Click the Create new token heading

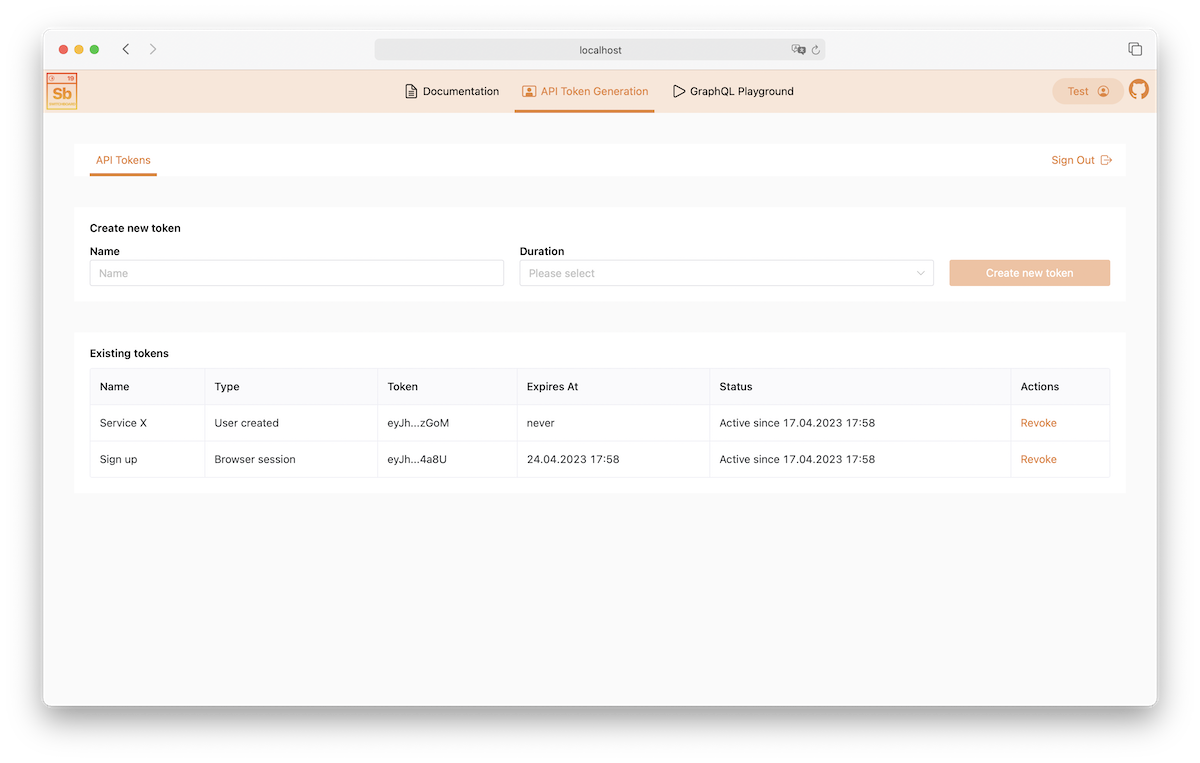(x=135, y=228)
